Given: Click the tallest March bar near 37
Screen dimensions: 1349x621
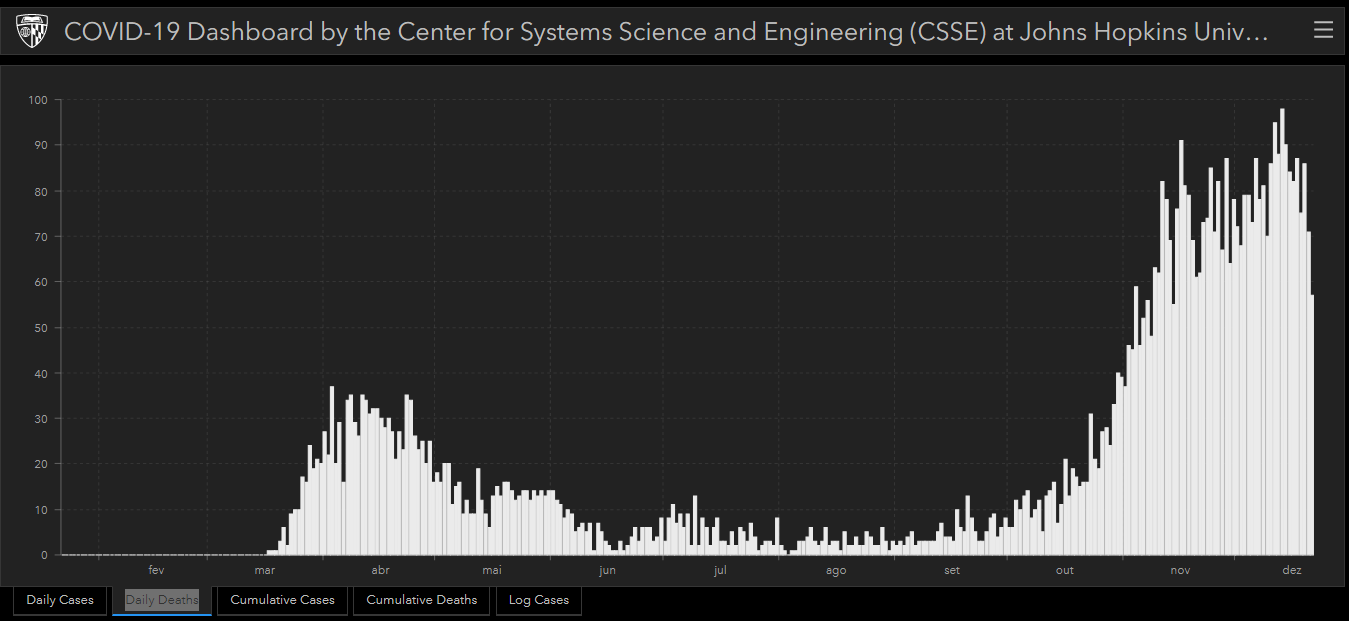Looking at the screenshot, I should [331, 471].
